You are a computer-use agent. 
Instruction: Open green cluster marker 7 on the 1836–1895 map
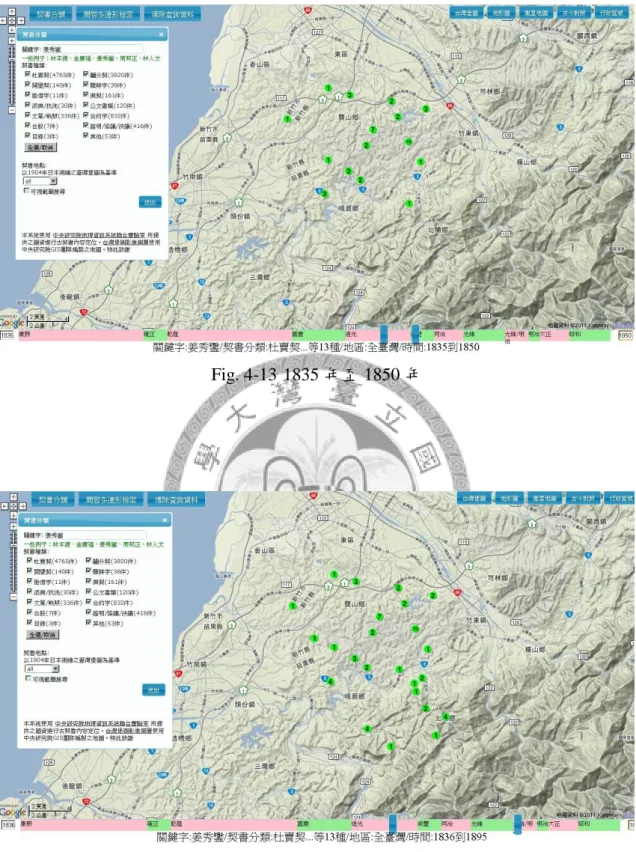click(379, 616)
